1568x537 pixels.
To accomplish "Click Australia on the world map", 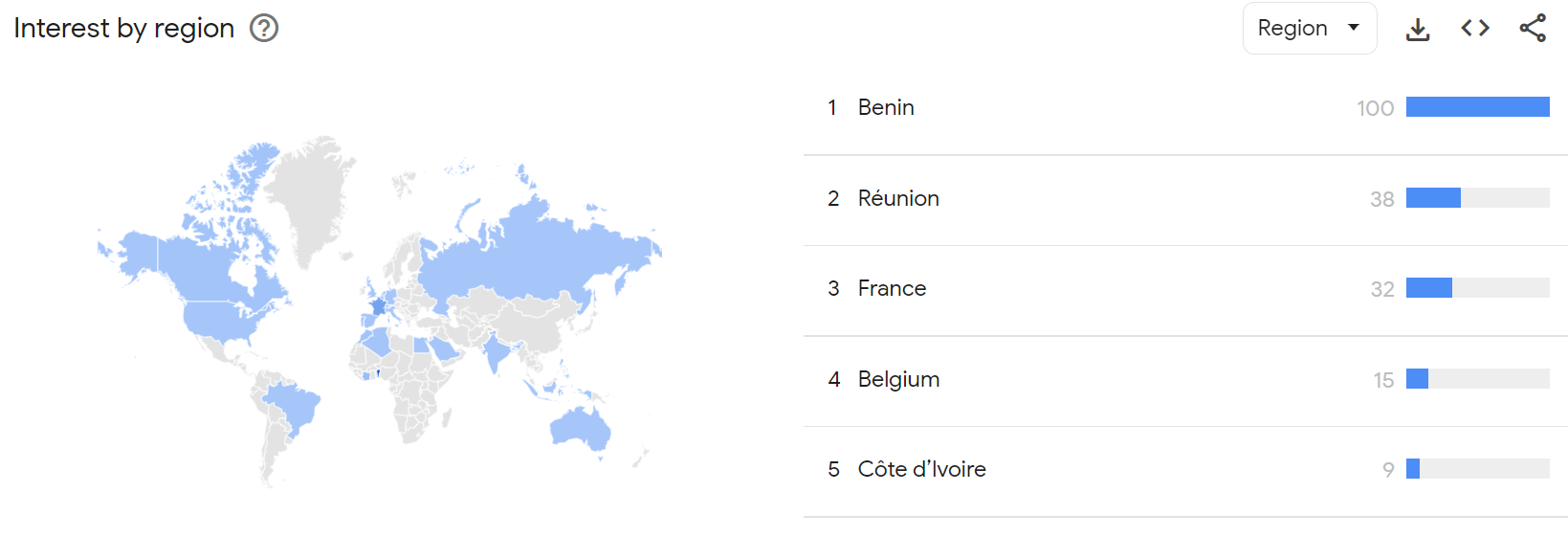I will 580,429.
